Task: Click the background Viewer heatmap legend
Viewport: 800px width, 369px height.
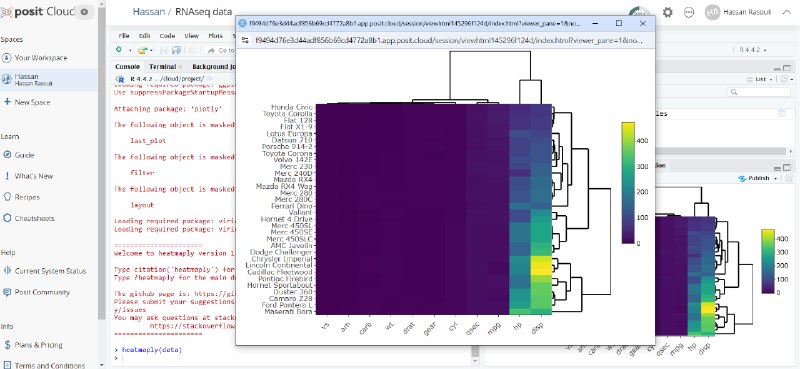Action: pyautogui.click(x=767, y=261)
